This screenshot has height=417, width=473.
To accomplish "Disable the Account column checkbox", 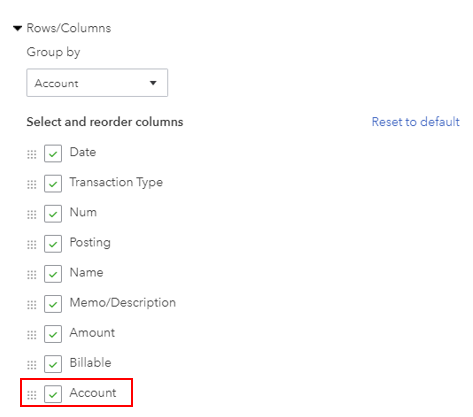I will [53, 394].
